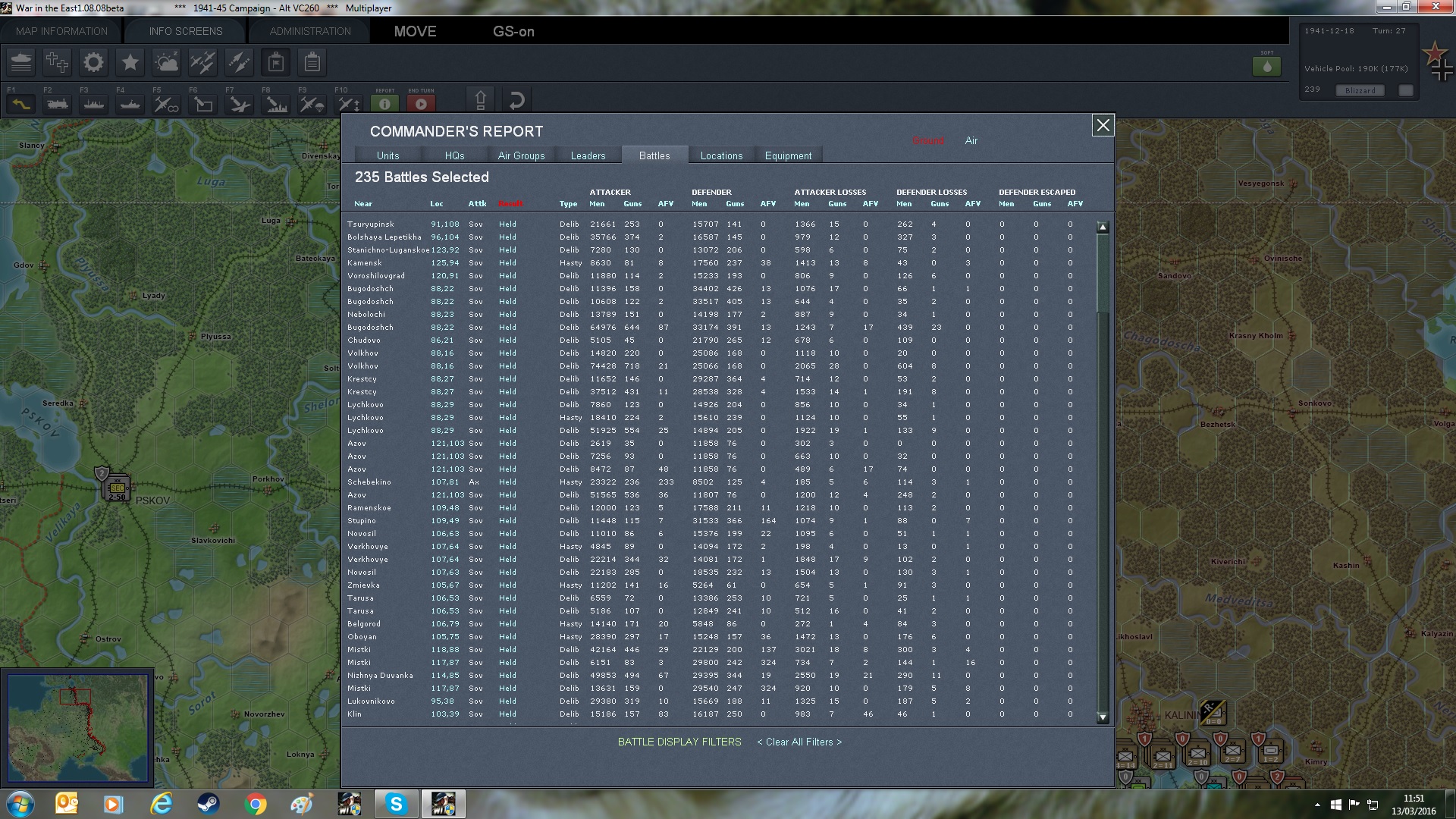Close the Commander's Report window

pyautogui.click(x=1103, y=125)
